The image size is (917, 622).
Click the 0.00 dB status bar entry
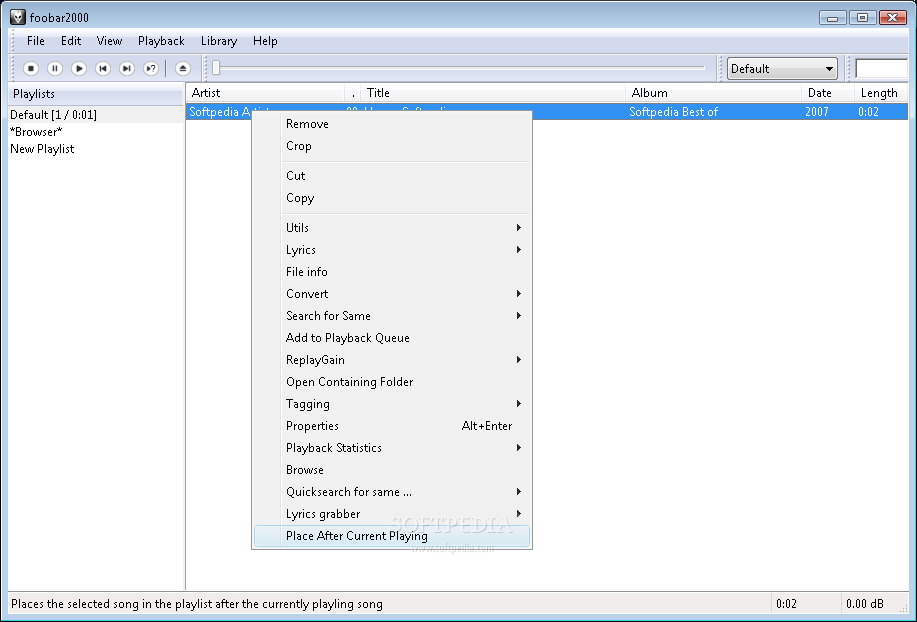pyautogui.click(x=865, y=604)
